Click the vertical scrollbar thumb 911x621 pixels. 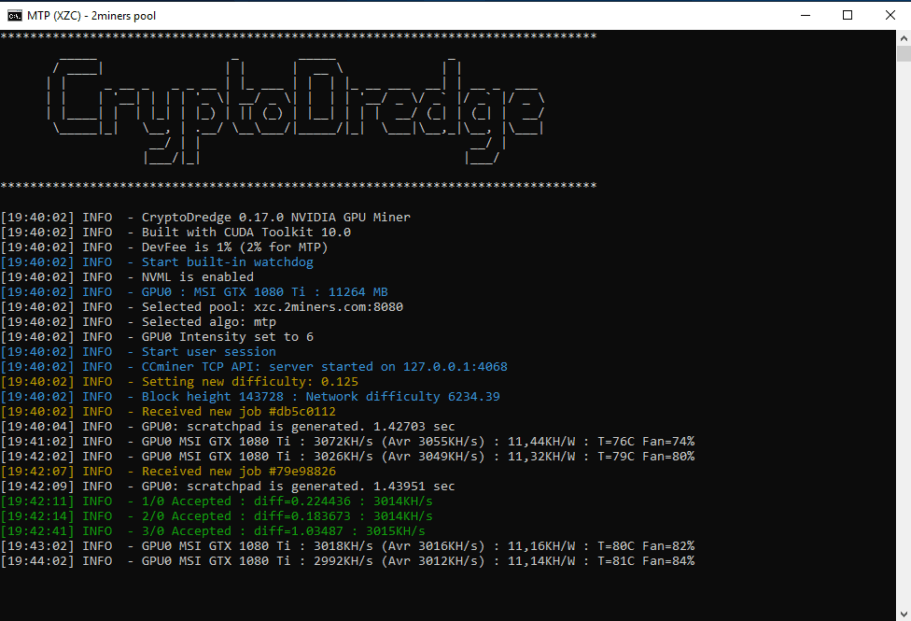point(903,54)
